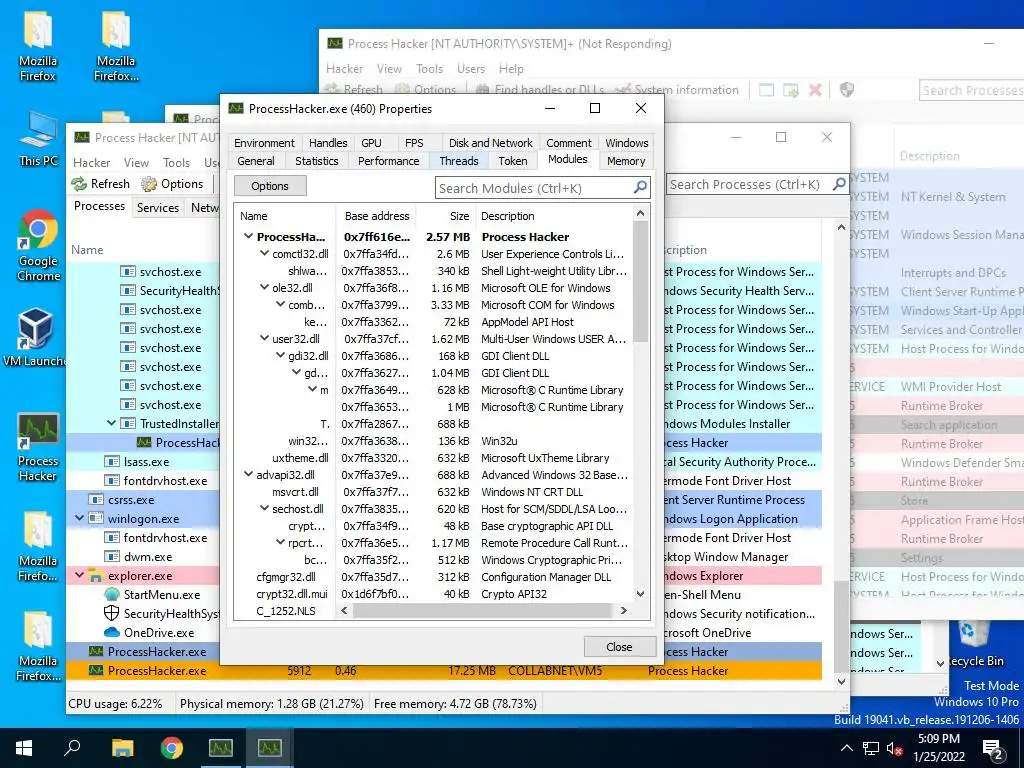
Task: Collapse the explorer.exe process tree node
Action: (x=79, y=575)
